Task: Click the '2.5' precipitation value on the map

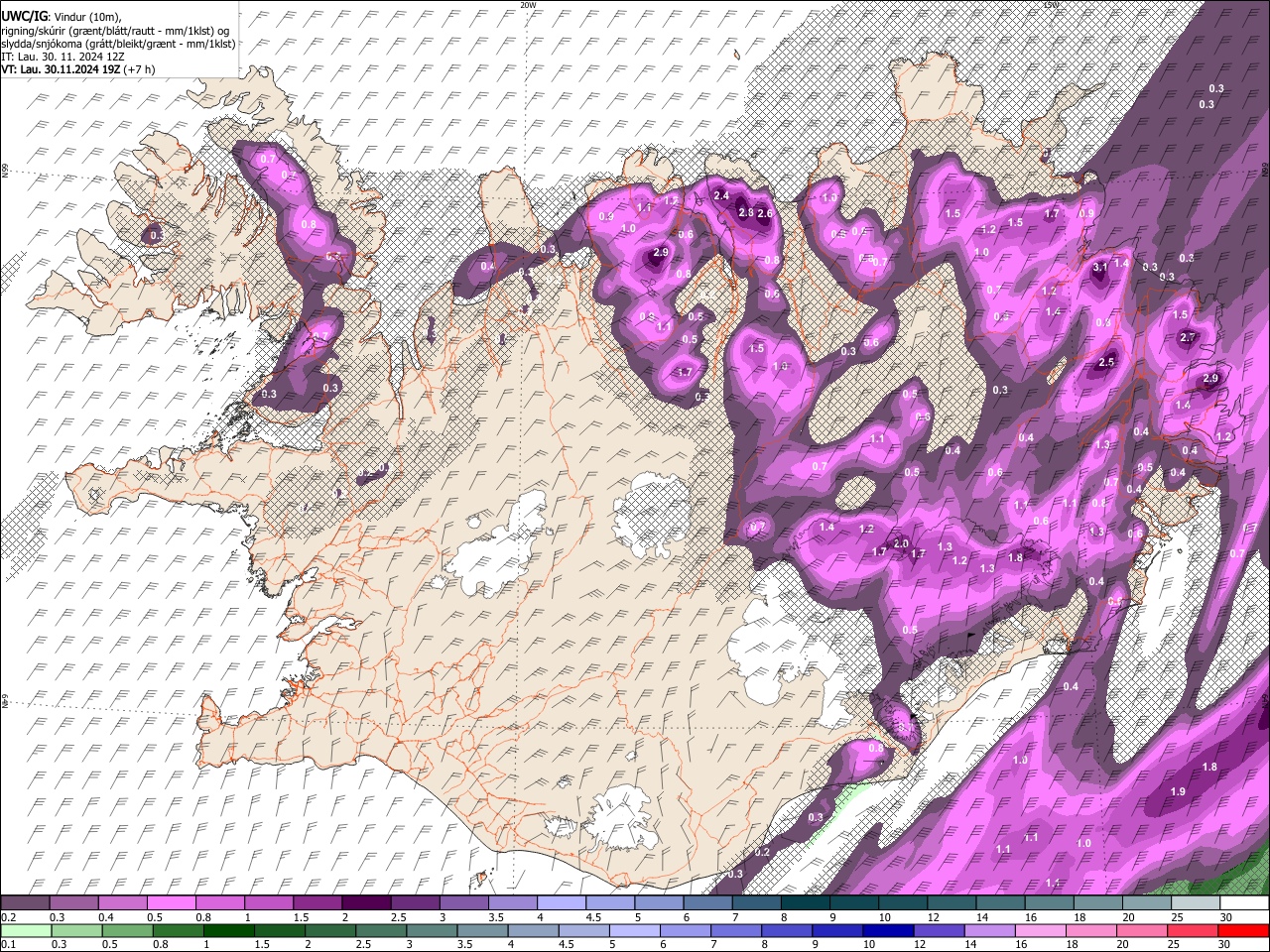Action: (1107, 363)
